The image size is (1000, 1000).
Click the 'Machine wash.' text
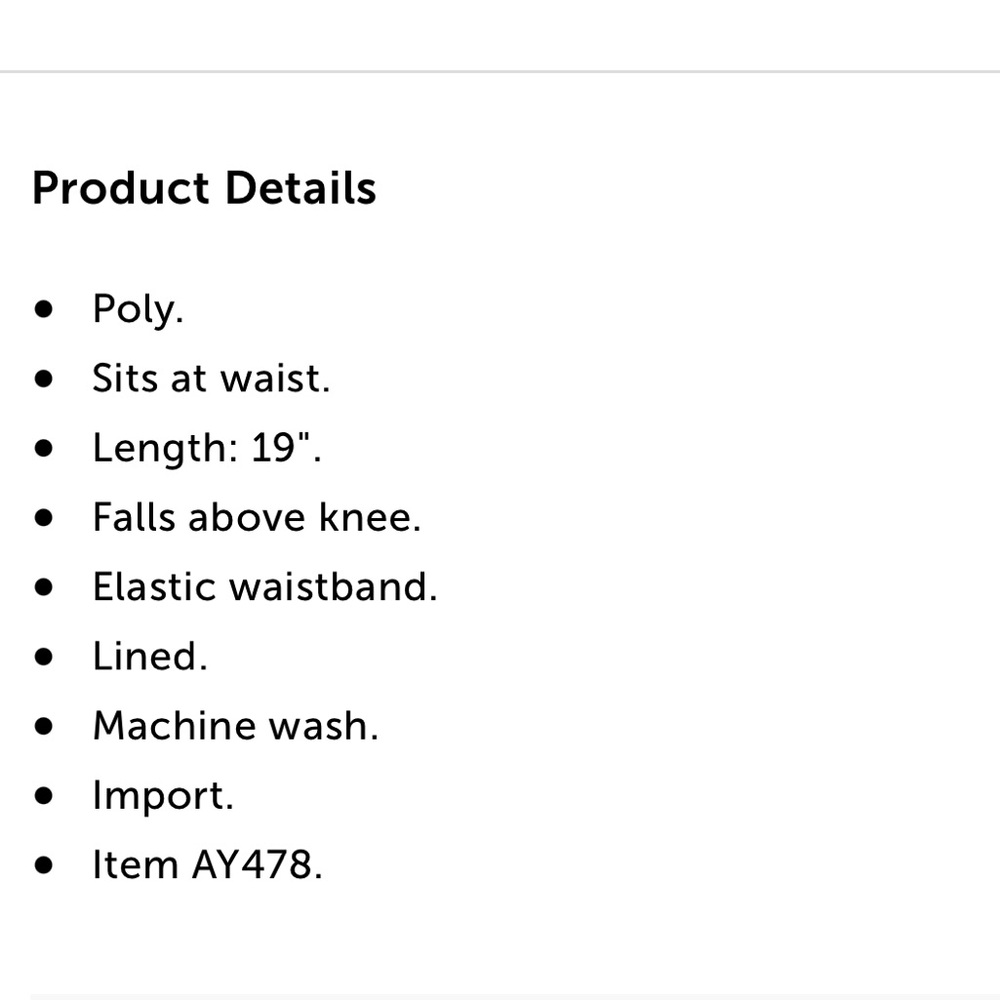[235, 725]
